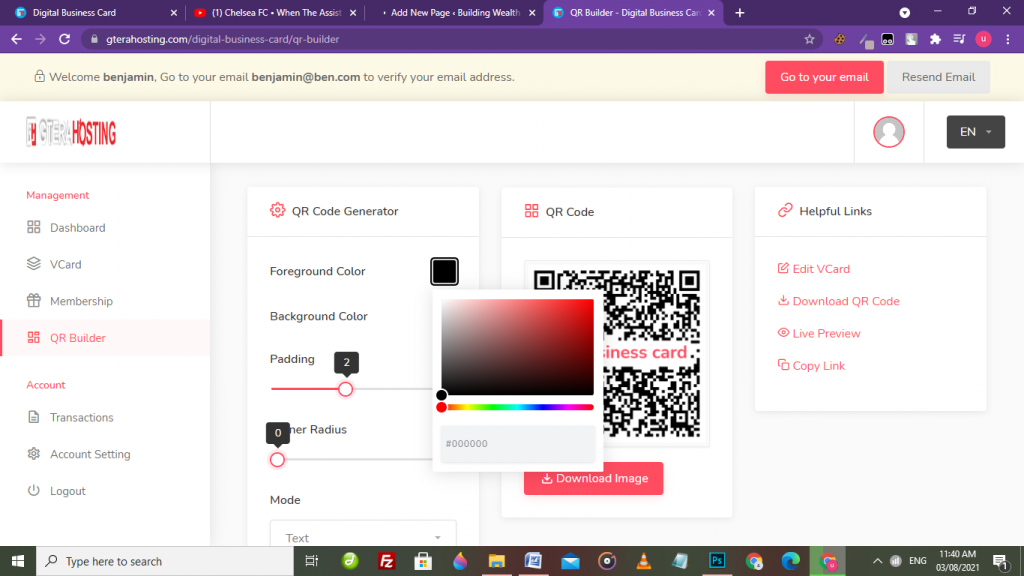Click the Helpful Links chain icon
Screen dimensions: 1024x576
tap(785, 210)
